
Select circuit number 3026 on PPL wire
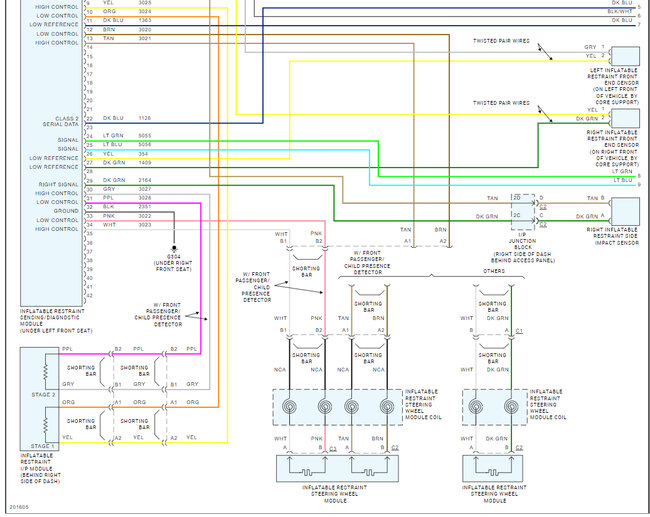tap(145, 198)
